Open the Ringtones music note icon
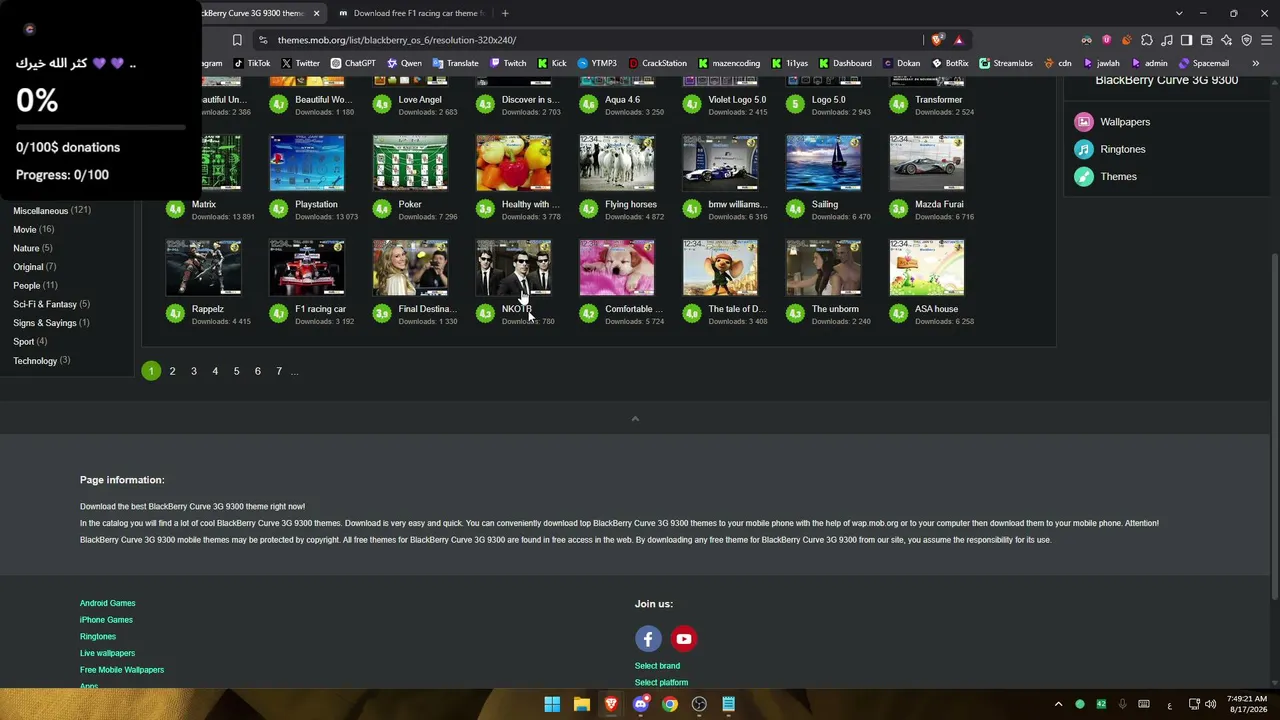The image size is (1280, 720). click(x=1084, y=149)
